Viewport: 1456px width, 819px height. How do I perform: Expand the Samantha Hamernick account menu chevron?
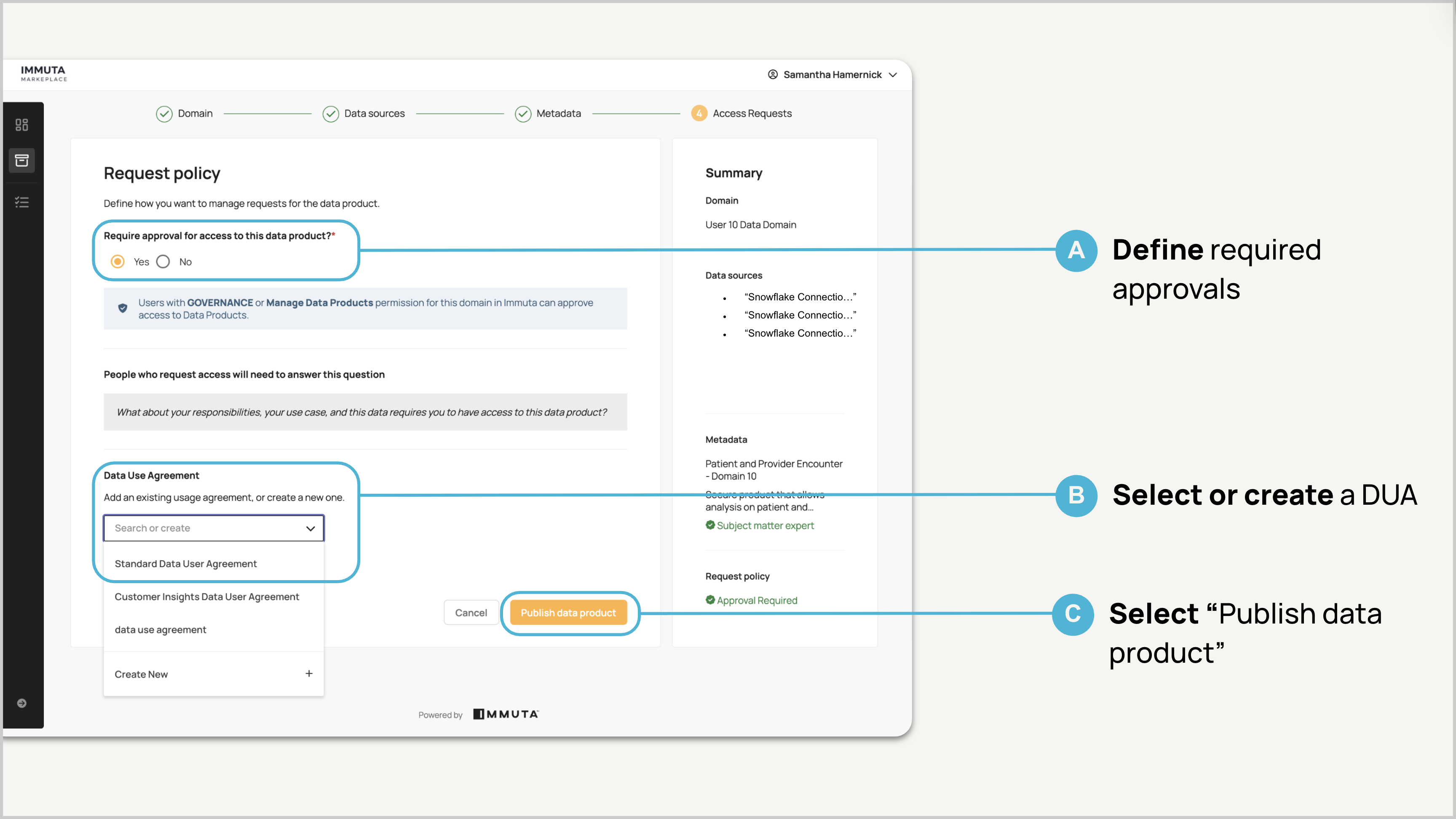(x=893, y=75)
